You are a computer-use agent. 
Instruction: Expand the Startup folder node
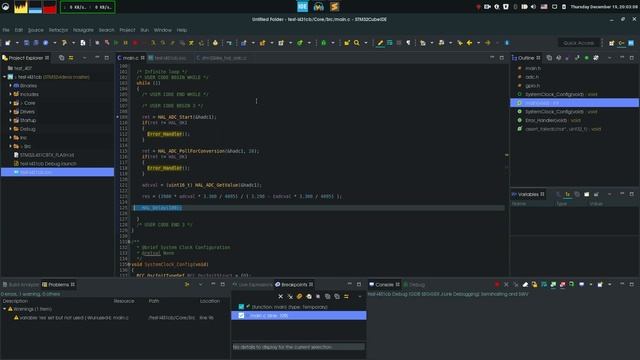coord(11,120)
